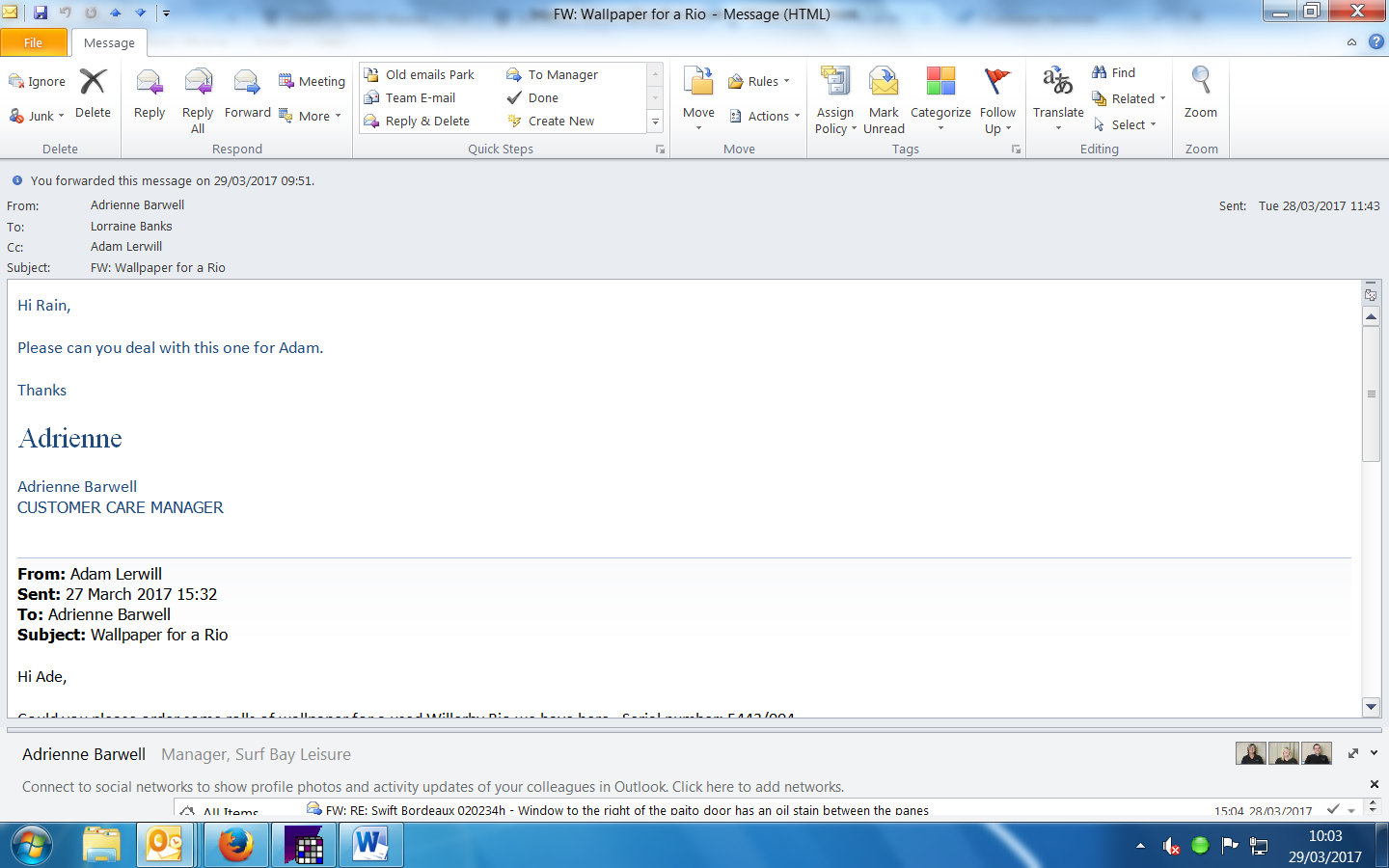Switch to the Message tab
Image resolution: width=1389 pixels, height=868 pixels.
(x=109, y=42)
